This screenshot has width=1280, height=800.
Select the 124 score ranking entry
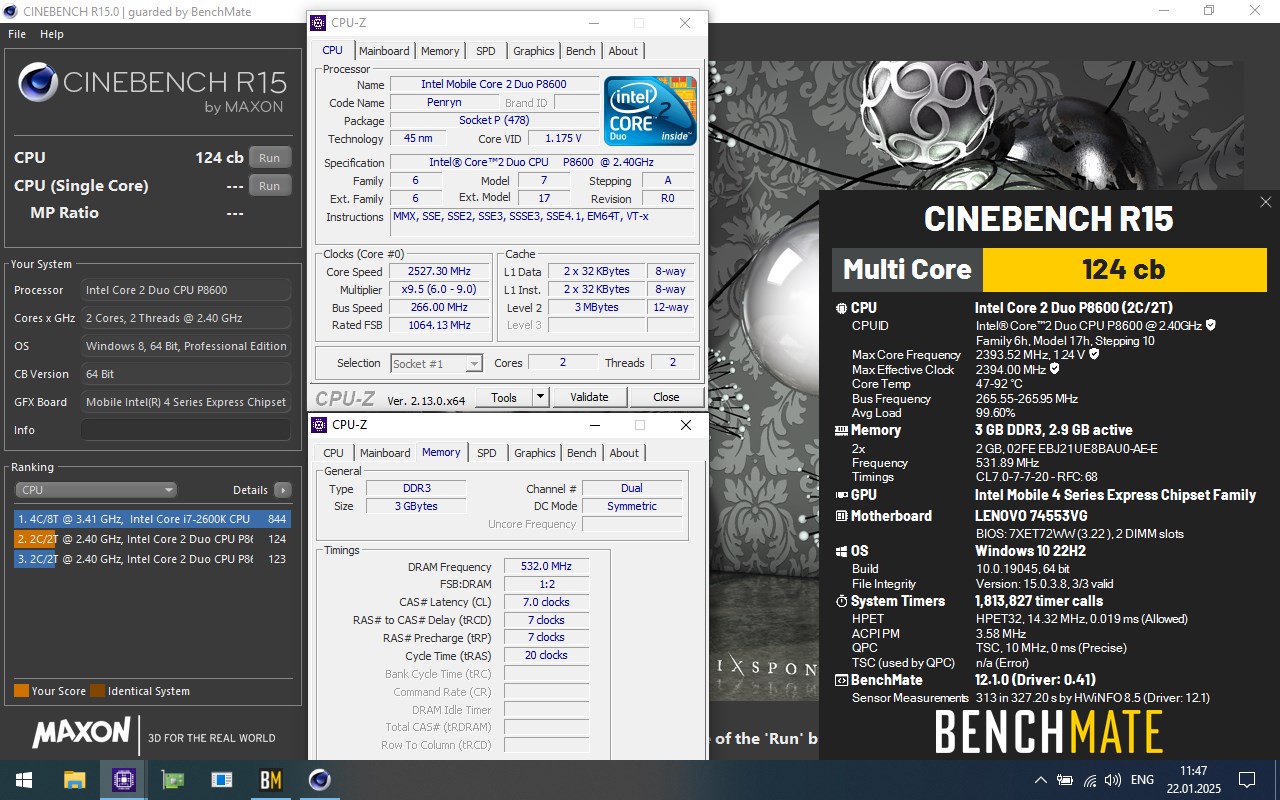152,539
